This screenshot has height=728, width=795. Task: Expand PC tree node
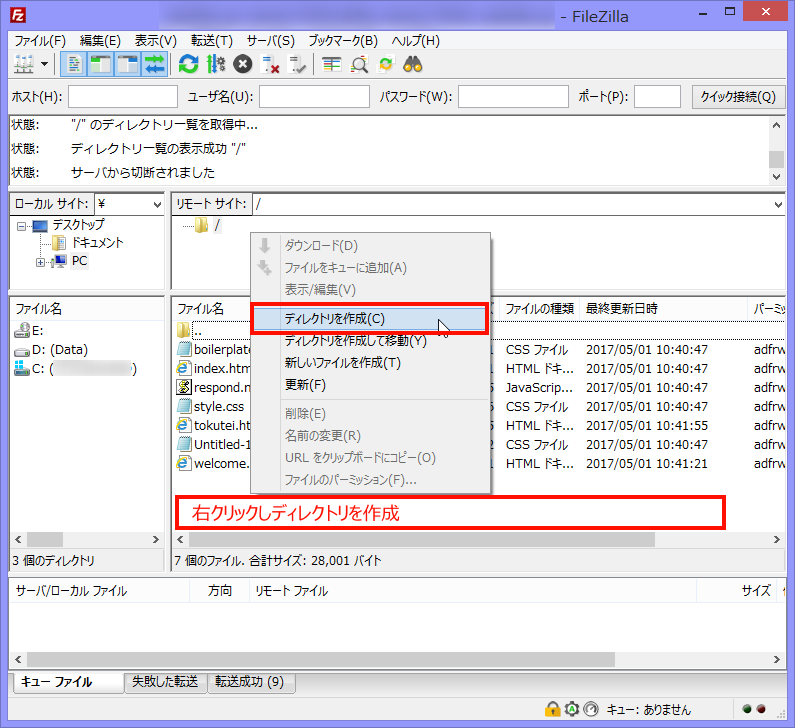[x=40, y=262]
